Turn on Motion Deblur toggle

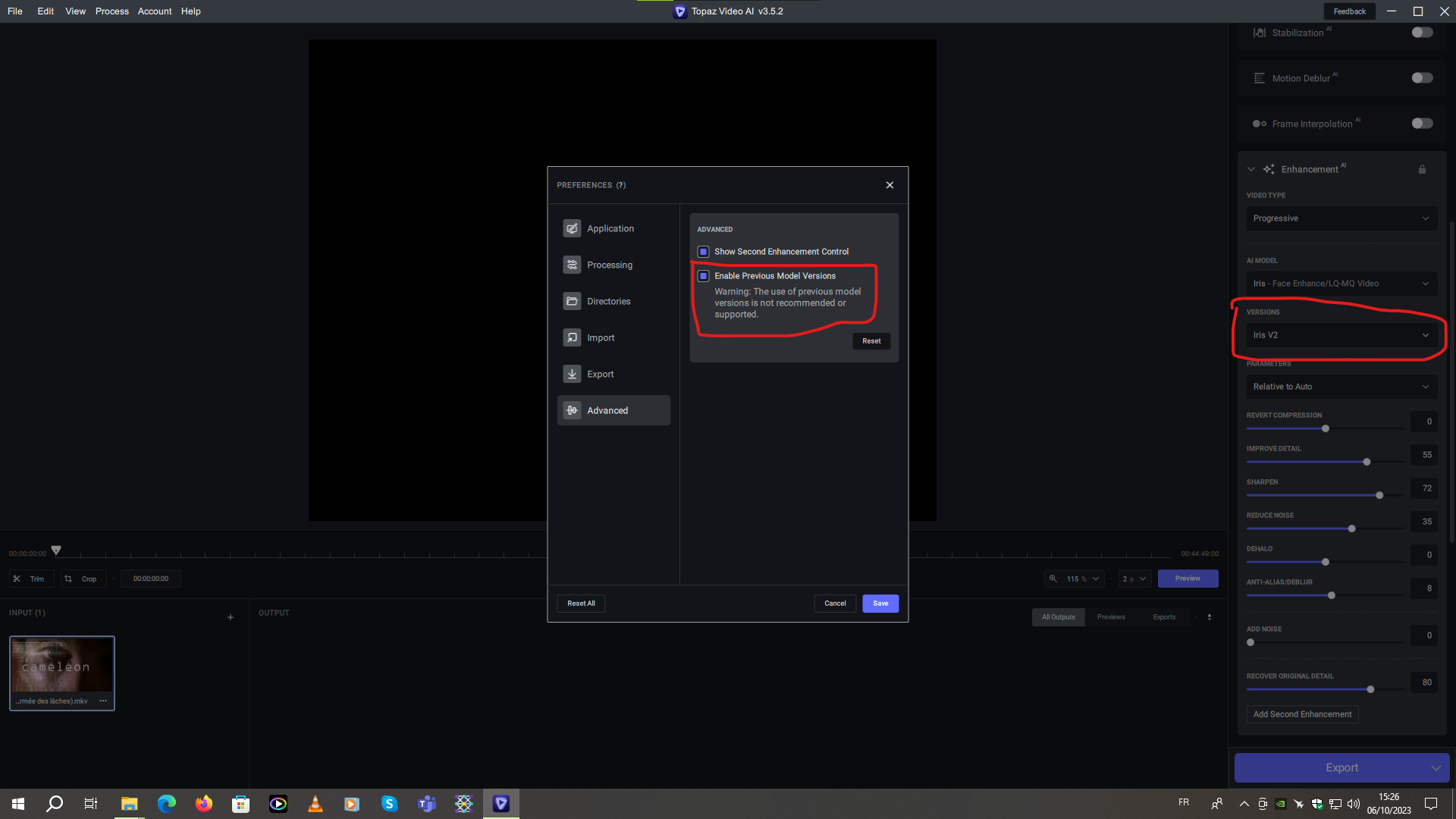(x=1422, y=78)
